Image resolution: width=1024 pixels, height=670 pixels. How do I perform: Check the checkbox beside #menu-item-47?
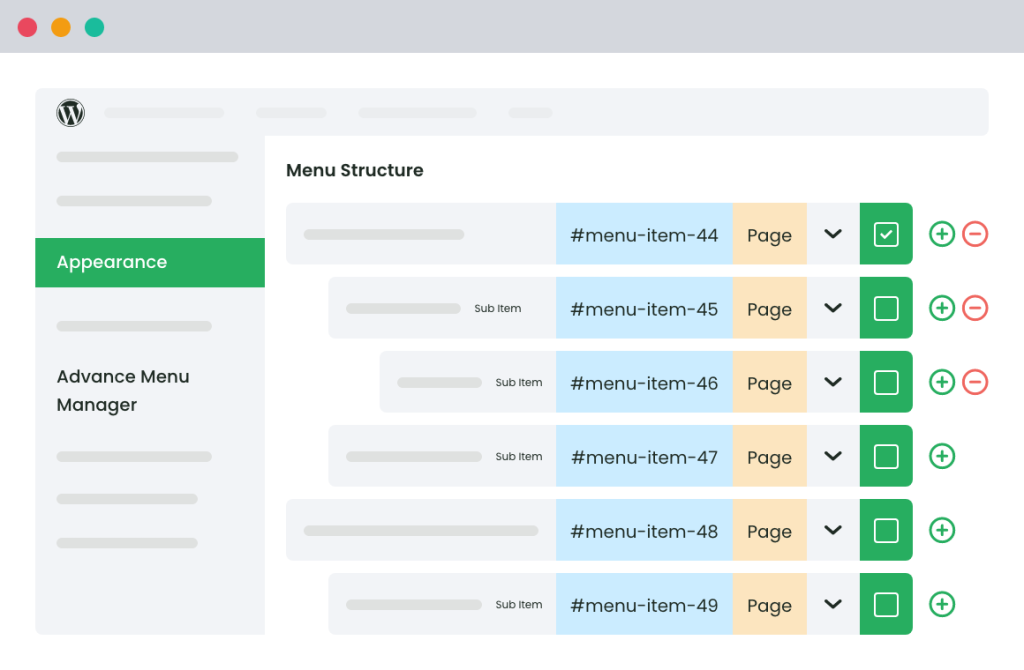click(x=886, y=456)
